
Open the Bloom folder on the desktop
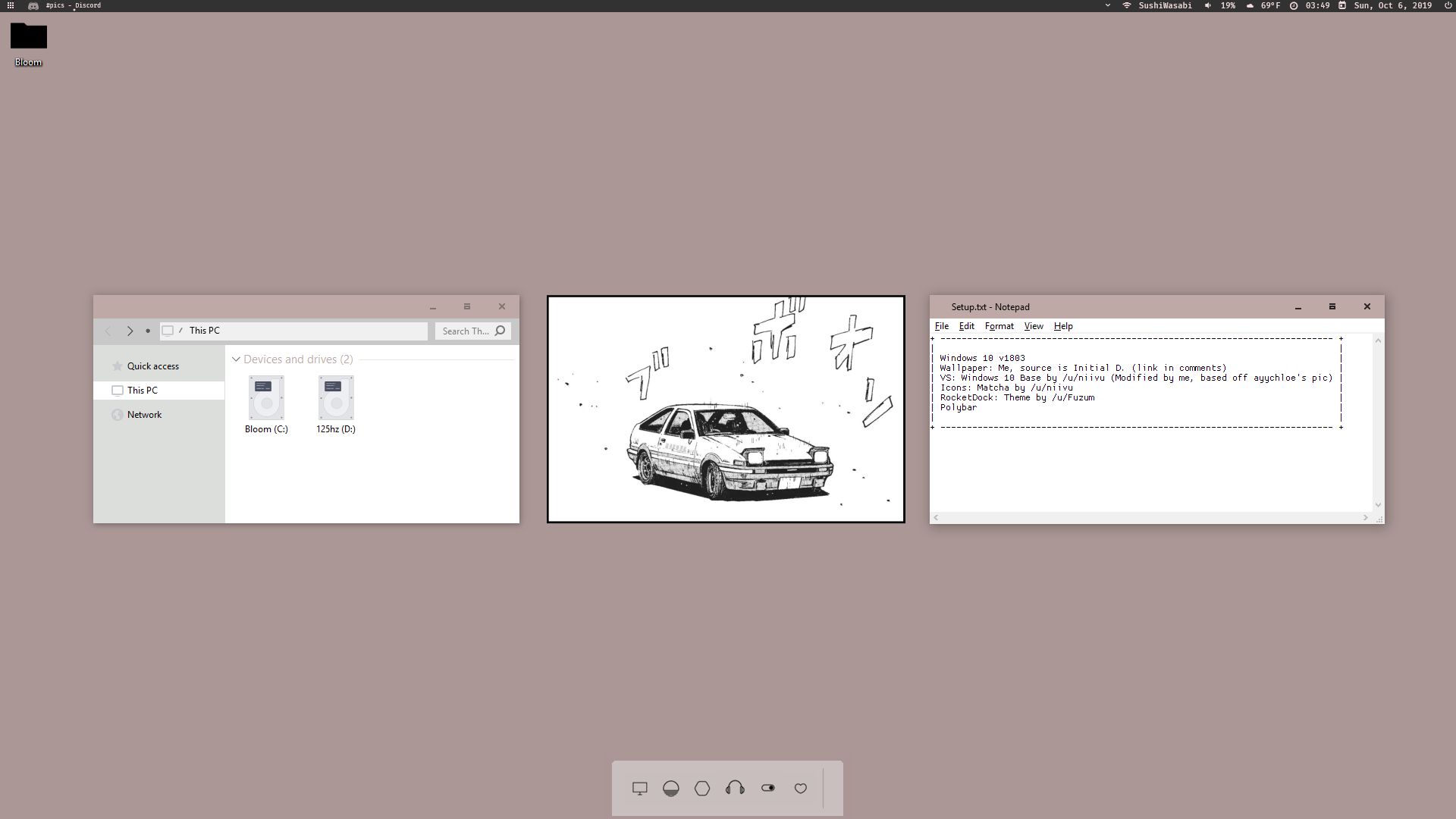tap(28, 36)
